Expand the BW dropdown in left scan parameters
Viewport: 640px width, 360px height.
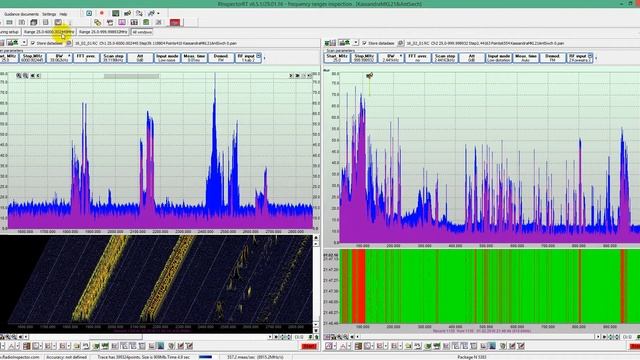pyautogui.click(x=69, y=56)
